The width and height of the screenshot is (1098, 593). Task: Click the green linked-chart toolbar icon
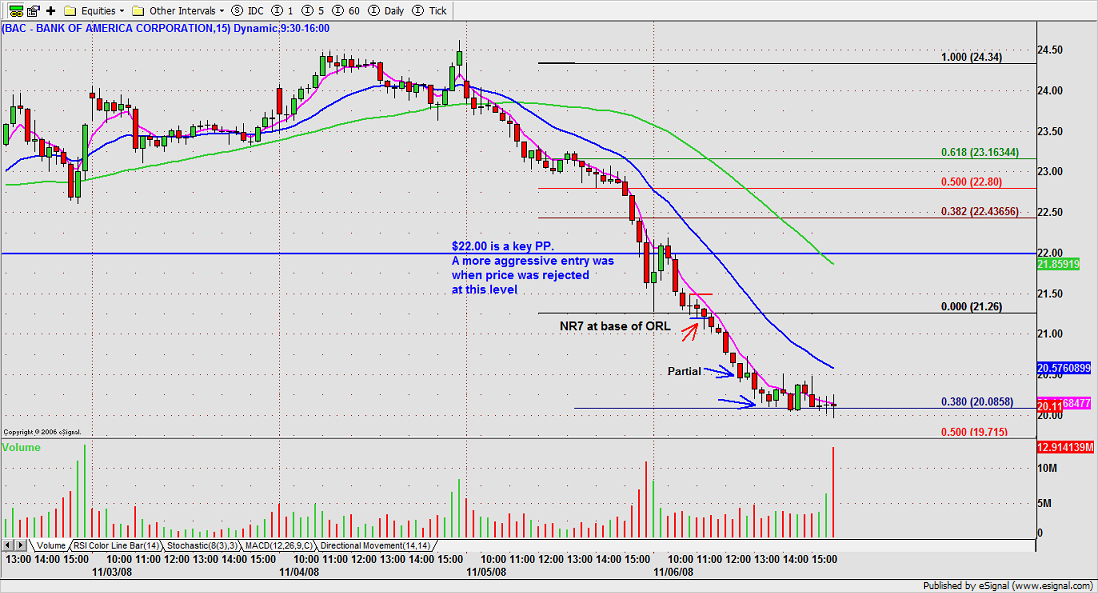(15, 11)
